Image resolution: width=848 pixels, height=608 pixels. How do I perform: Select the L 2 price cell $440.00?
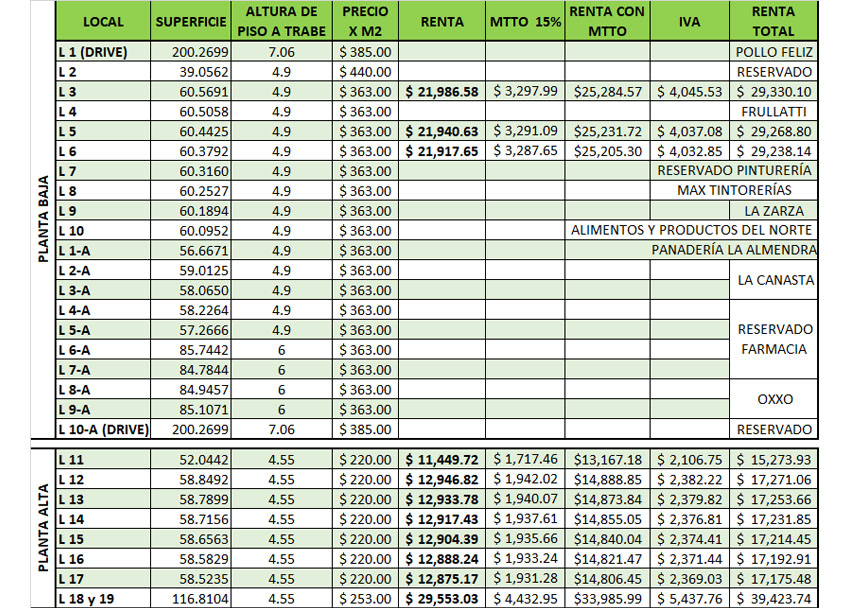point(365,72)
